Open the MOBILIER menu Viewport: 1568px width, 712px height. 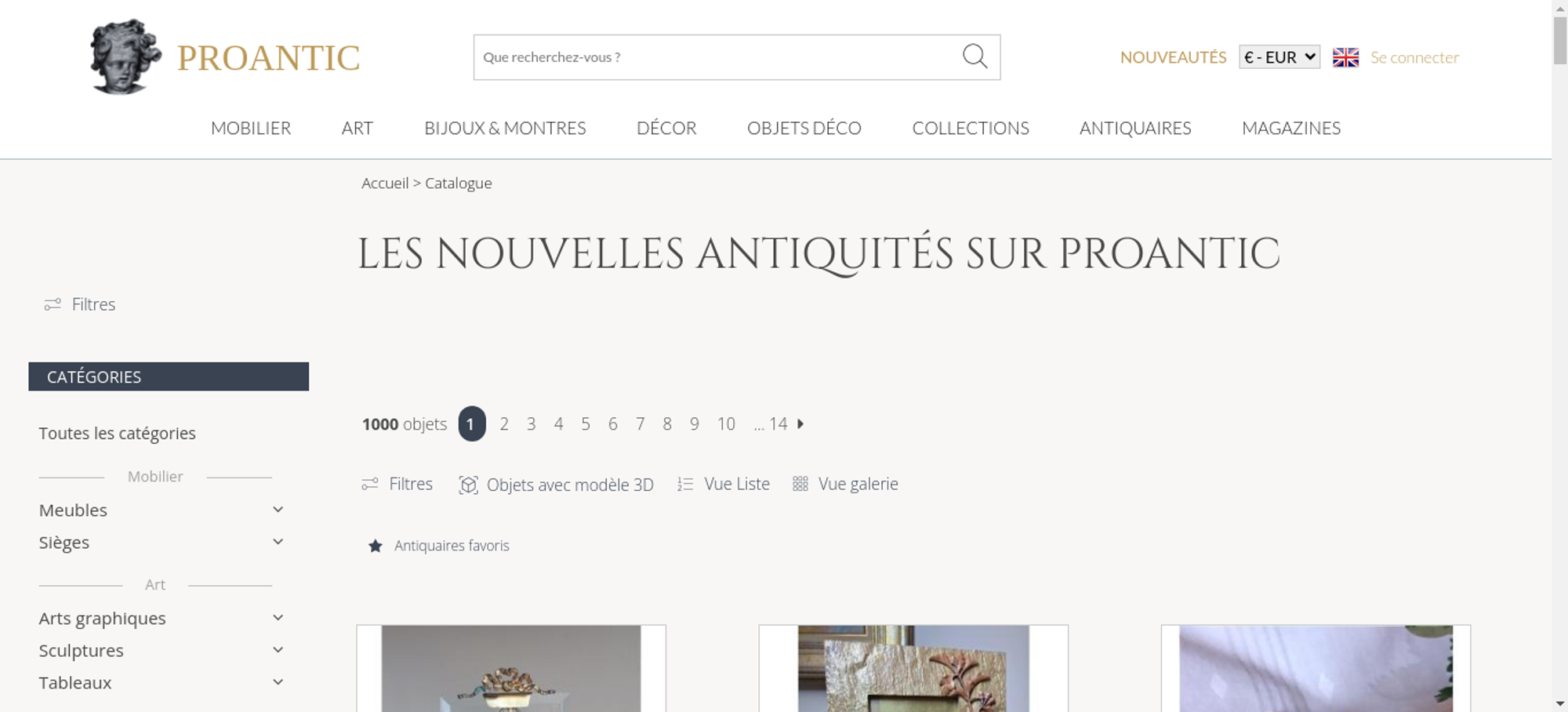[x=251, y=128]
